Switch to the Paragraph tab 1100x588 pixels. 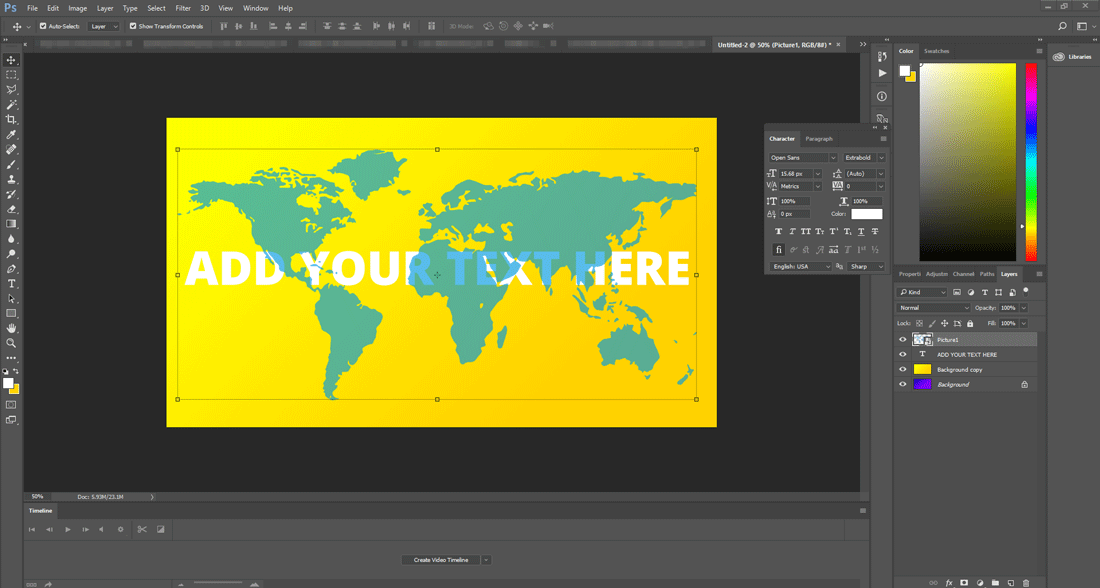[819, 139]
